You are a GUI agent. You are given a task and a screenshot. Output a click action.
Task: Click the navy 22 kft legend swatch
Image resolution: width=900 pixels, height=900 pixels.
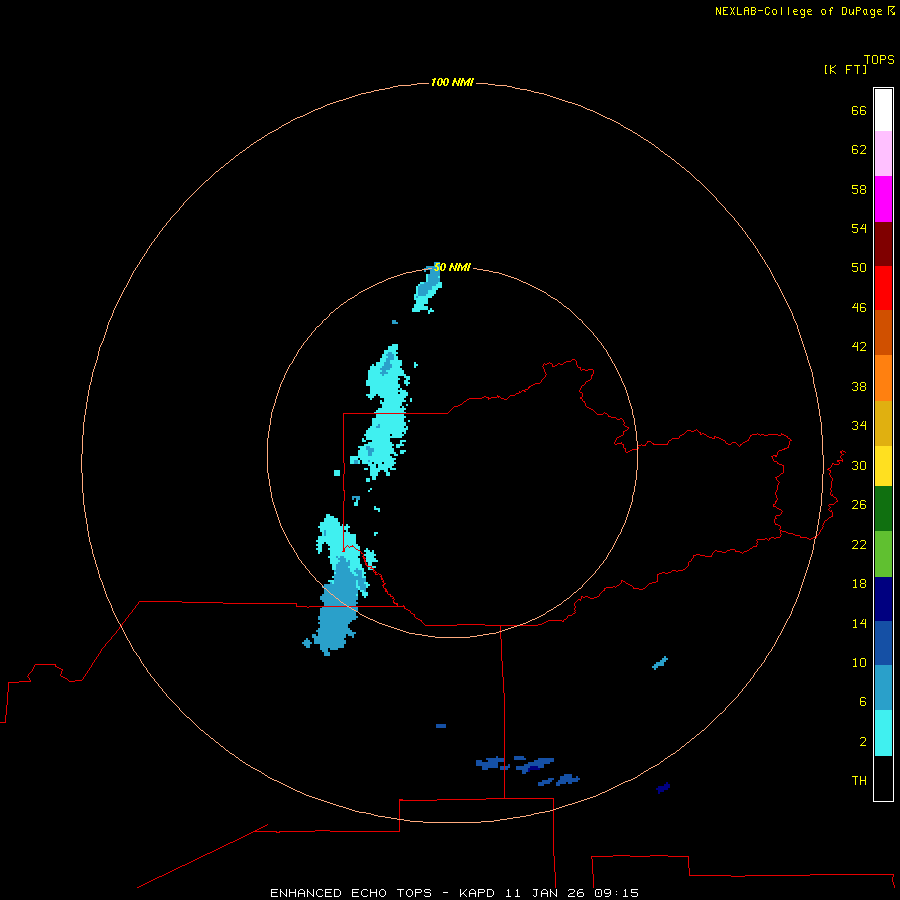pos(883,599)
